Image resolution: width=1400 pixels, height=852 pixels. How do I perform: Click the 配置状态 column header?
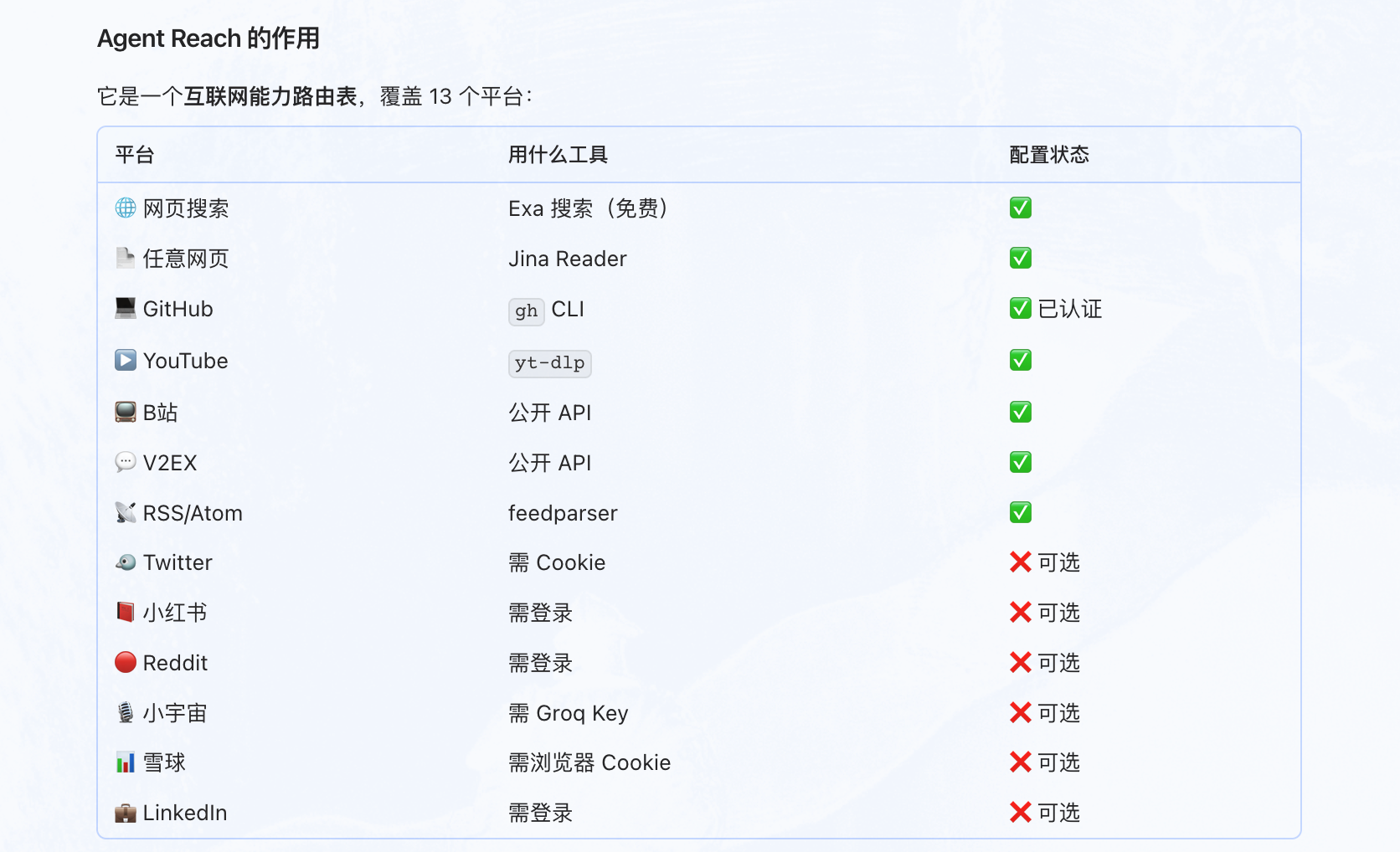tap(1049, 155)
